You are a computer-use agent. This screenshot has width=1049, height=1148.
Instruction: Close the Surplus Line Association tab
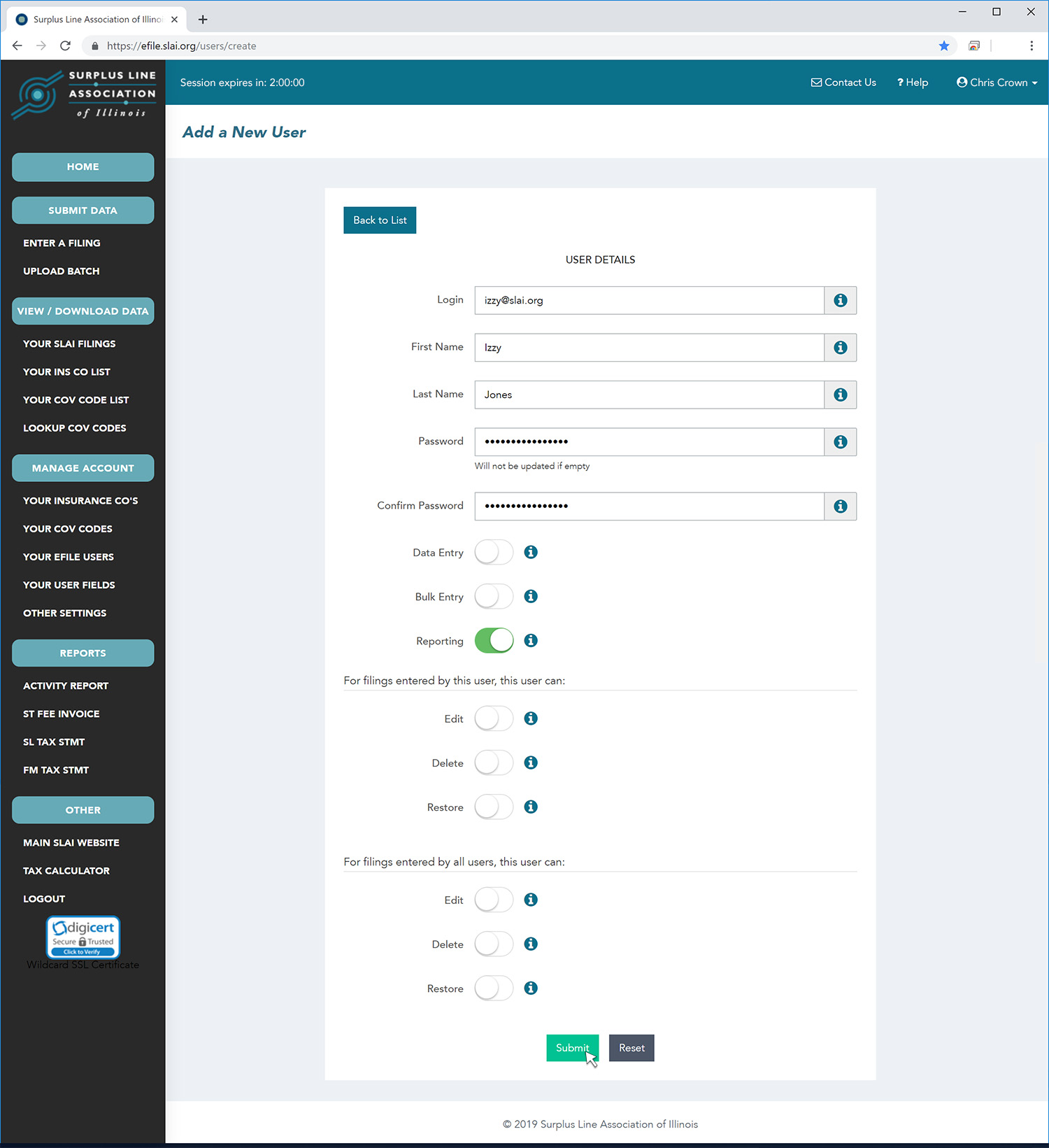pyautogui.click(x=175, y=20)
